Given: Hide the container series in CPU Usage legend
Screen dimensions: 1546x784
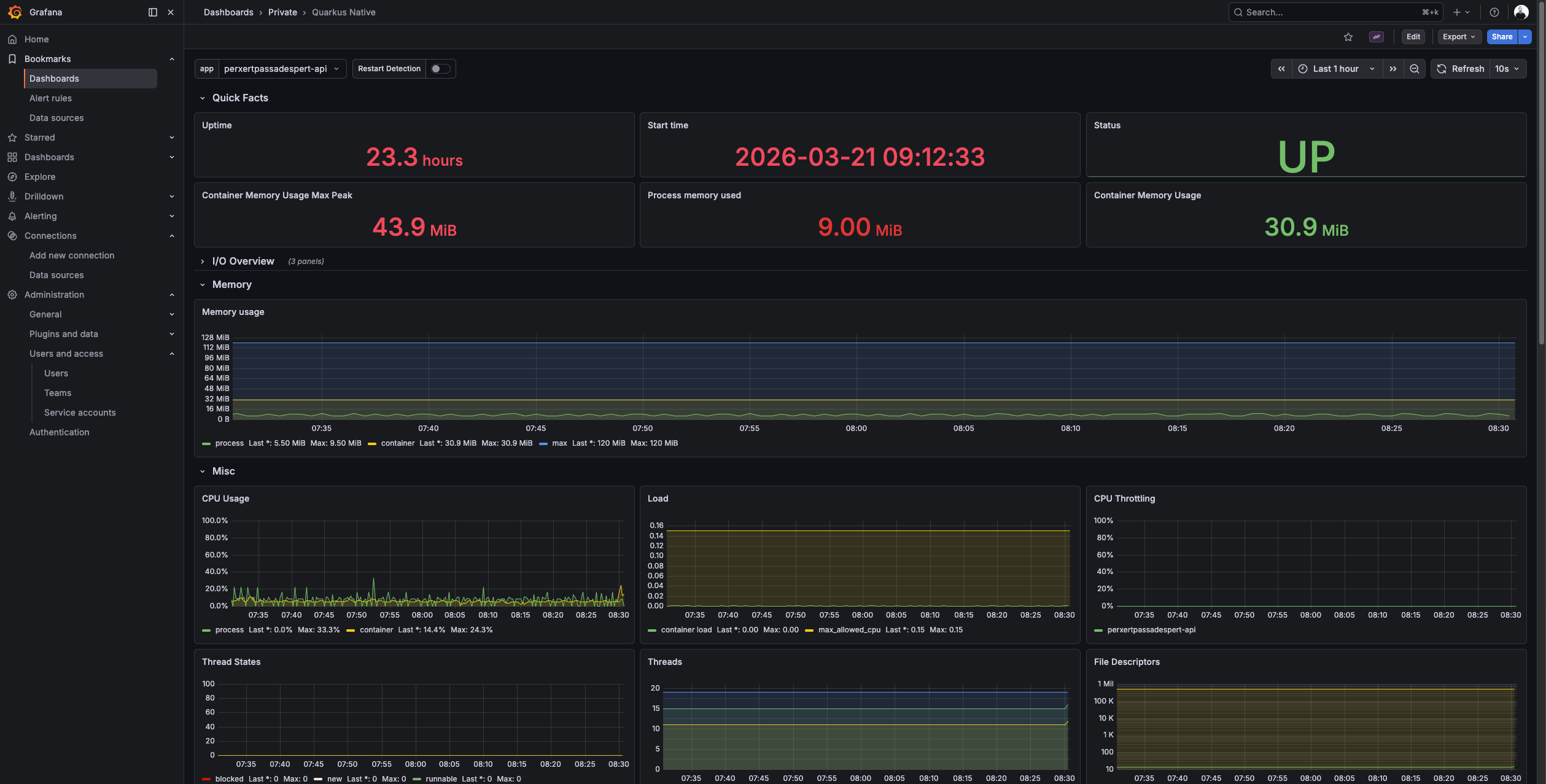Looking at the screenshot, I should point(376,630).
